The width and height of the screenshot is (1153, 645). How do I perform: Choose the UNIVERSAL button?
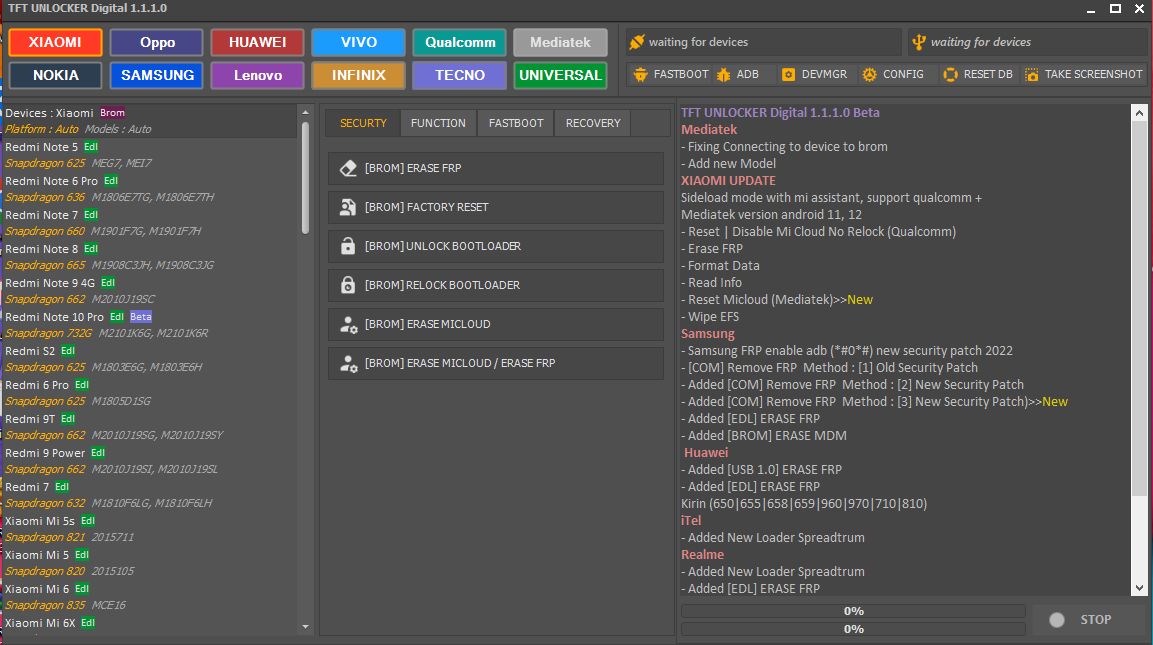pos(560,75)
